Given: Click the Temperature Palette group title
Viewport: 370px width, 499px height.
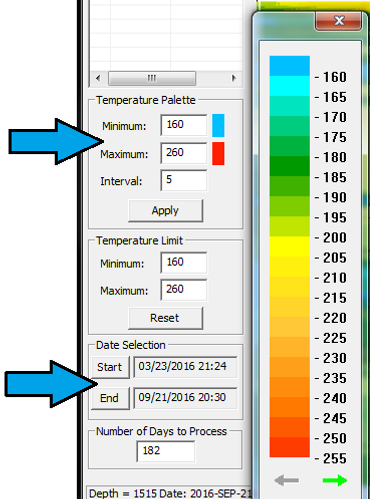Looking at the screenshot, I should pyautogui.click(x=146, y=100).
